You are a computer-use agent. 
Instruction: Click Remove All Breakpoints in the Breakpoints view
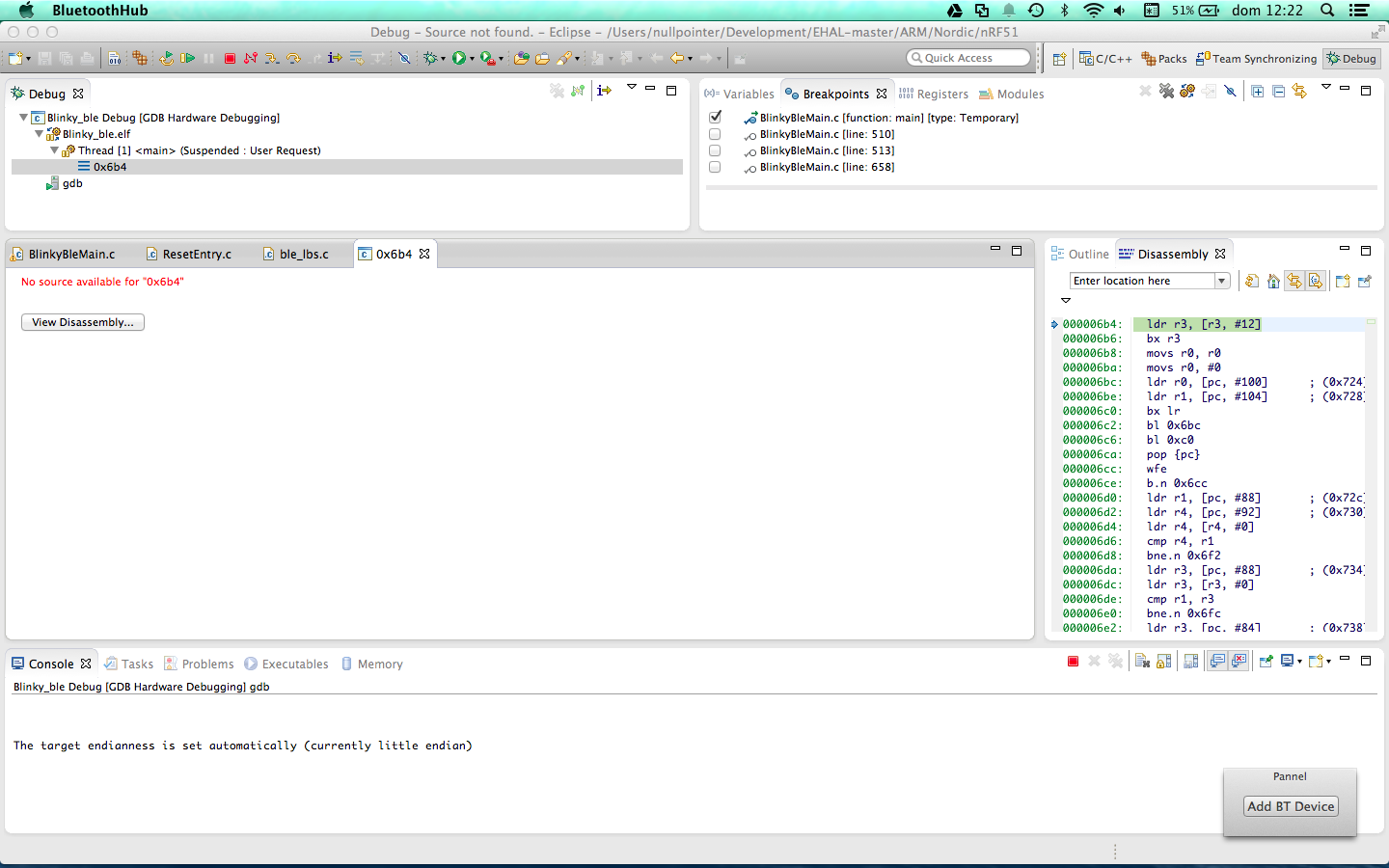coord(1166,91)
